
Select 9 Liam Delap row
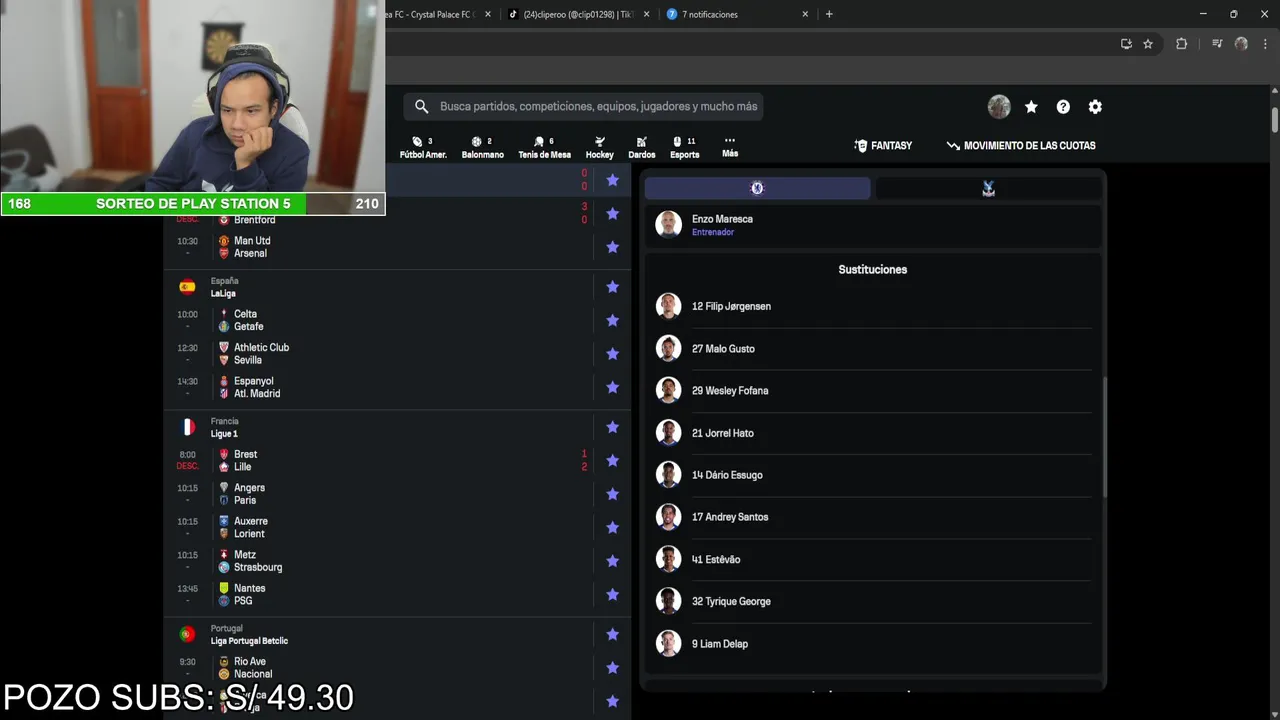pos(873,644)
